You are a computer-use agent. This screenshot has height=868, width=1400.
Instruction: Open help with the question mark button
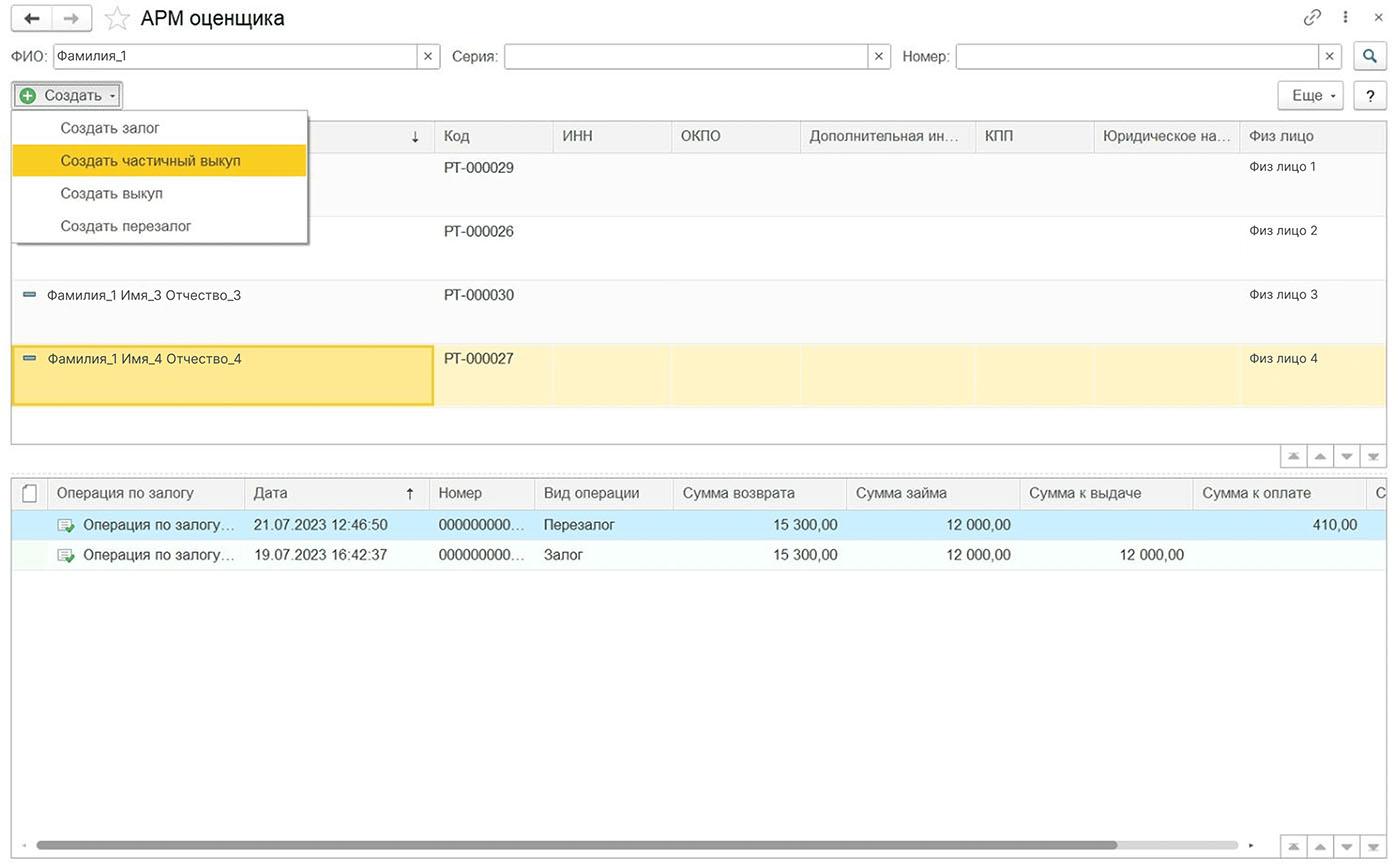1370,96
